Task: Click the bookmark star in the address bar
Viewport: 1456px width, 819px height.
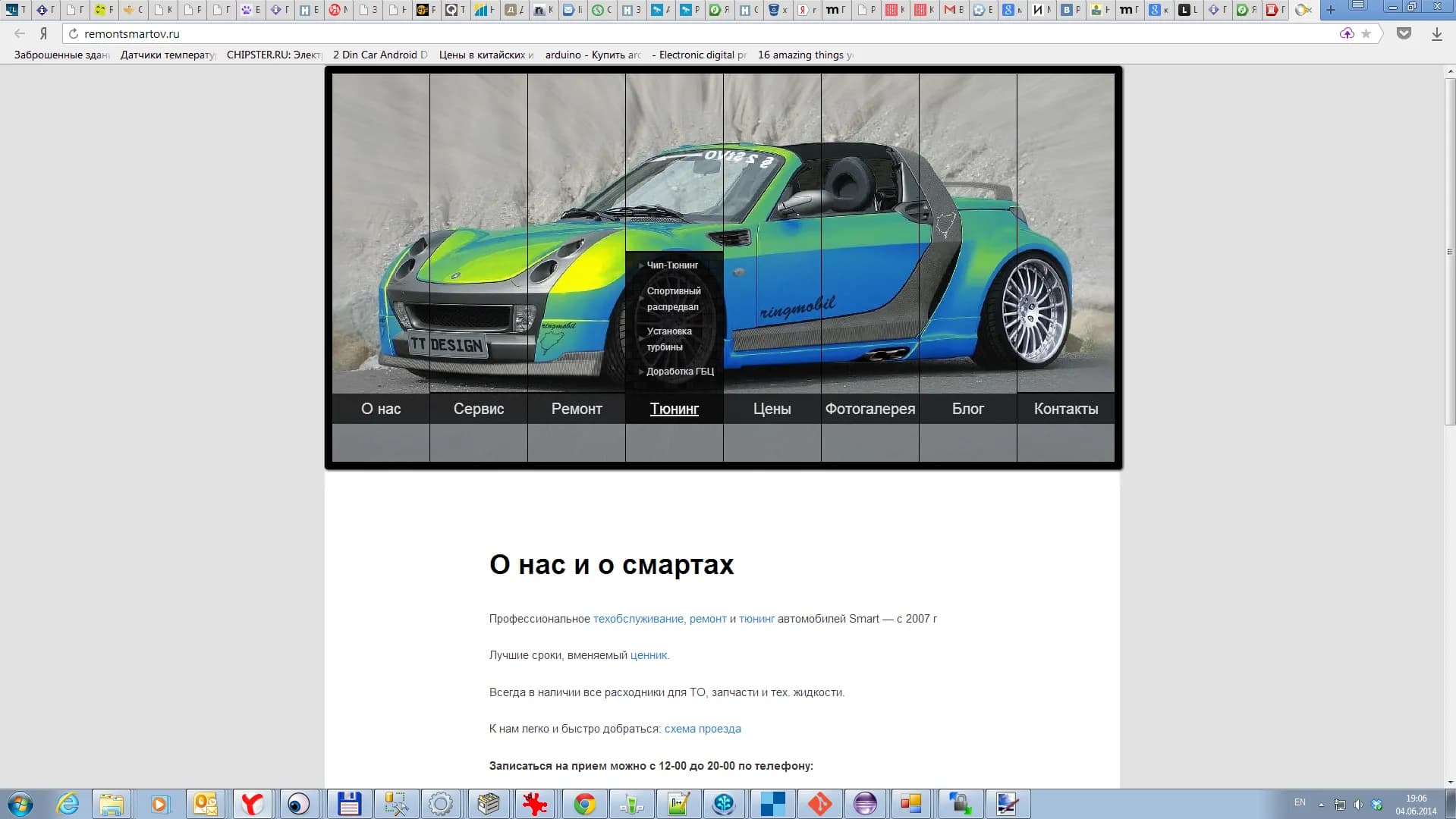Action: tap(1366, 33)
